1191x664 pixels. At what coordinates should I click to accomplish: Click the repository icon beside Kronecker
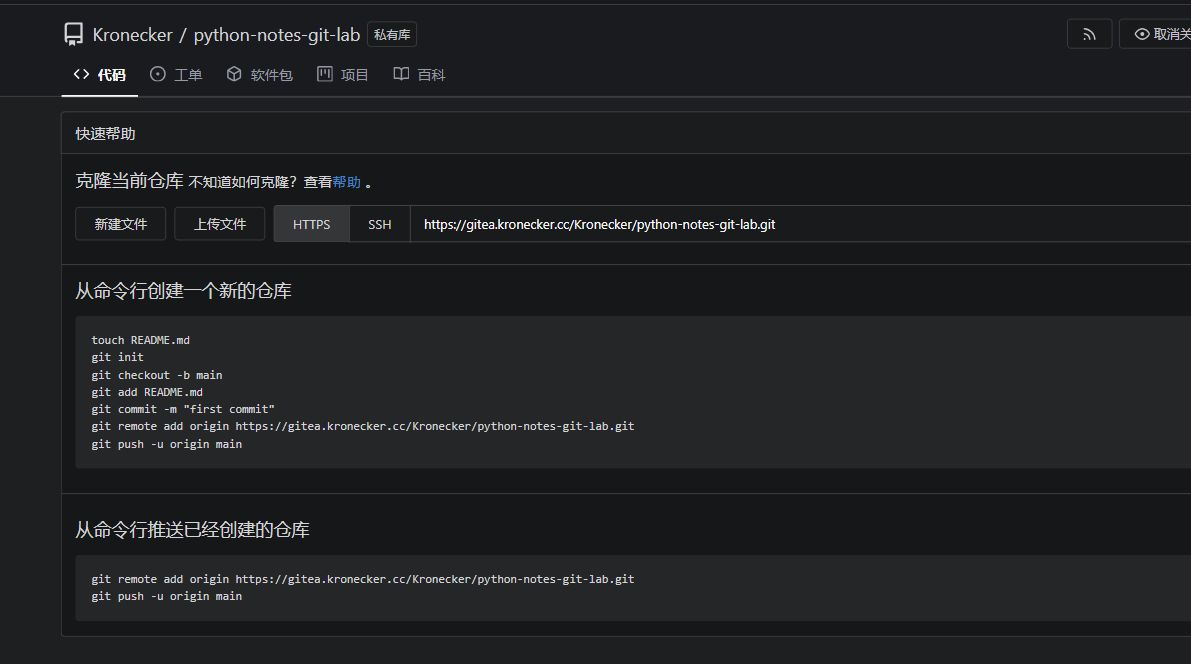point(74,34)
